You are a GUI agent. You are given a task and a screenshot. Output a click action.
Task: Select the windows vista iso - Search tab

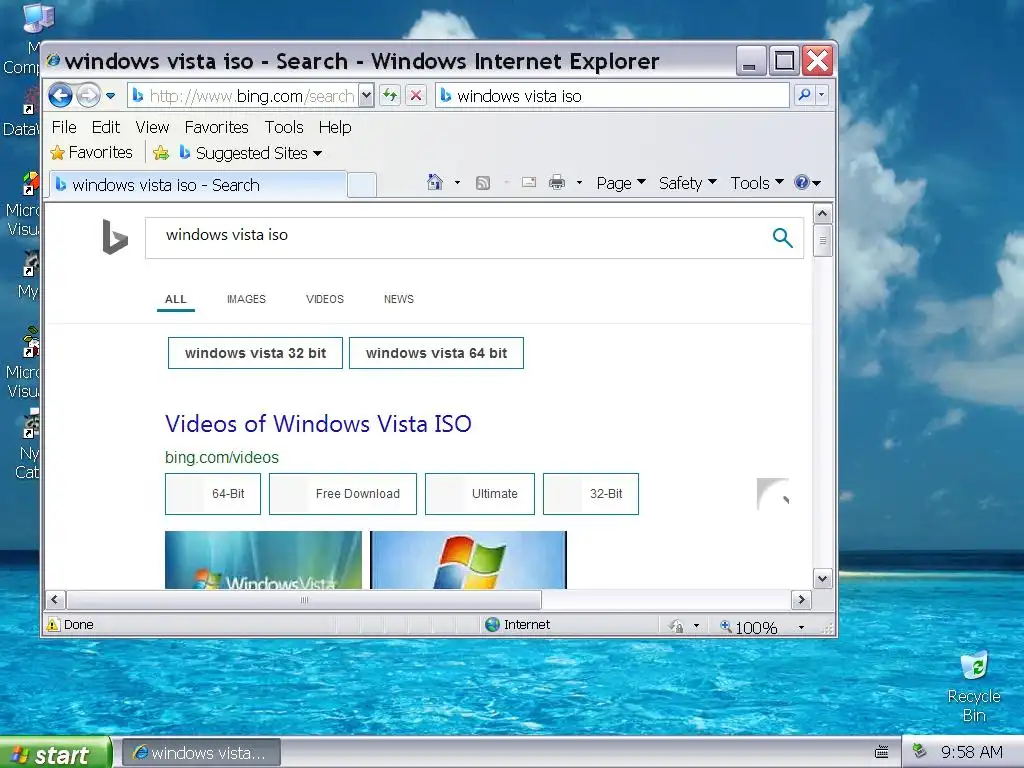(x=198, y=185)
